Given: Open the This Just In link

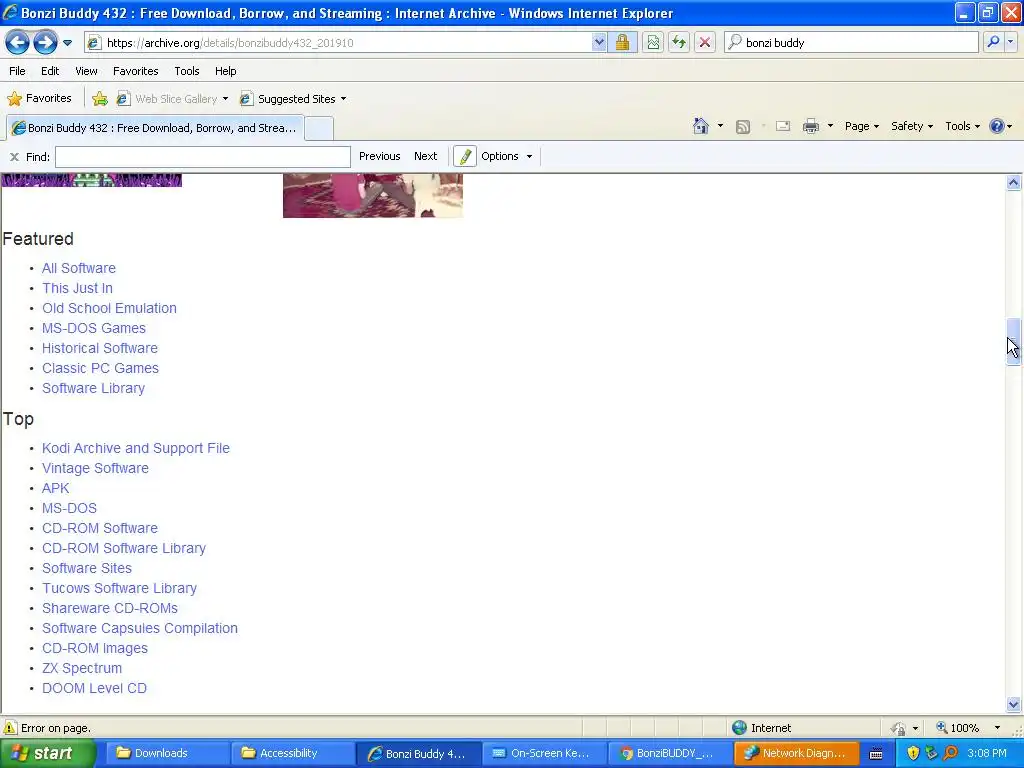Looking at the screenshot, I should pyautogui.click(x=77, y=288).
